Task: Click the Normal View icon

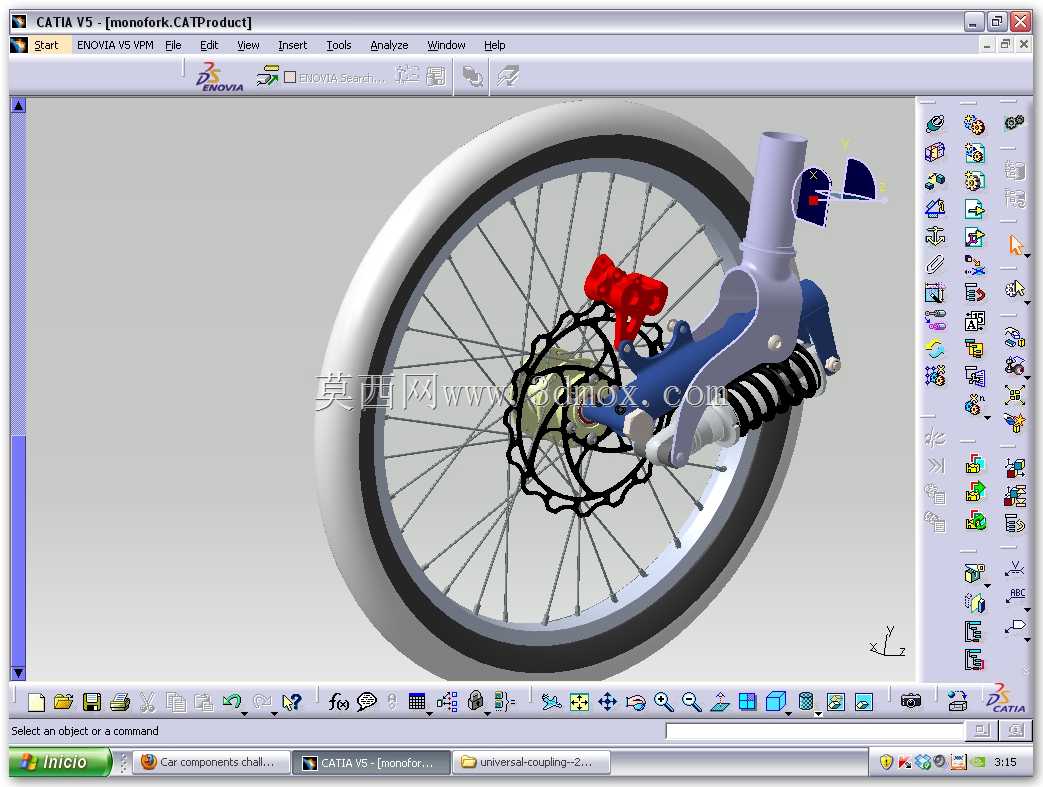Action: 720,702
